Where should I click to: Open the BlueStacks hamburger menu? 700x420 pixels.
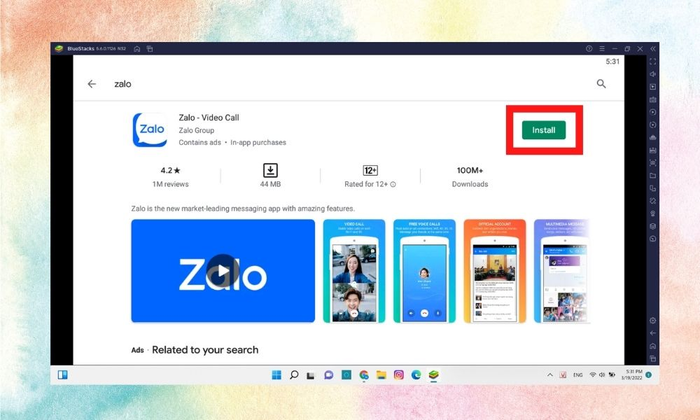pos(602,48)
